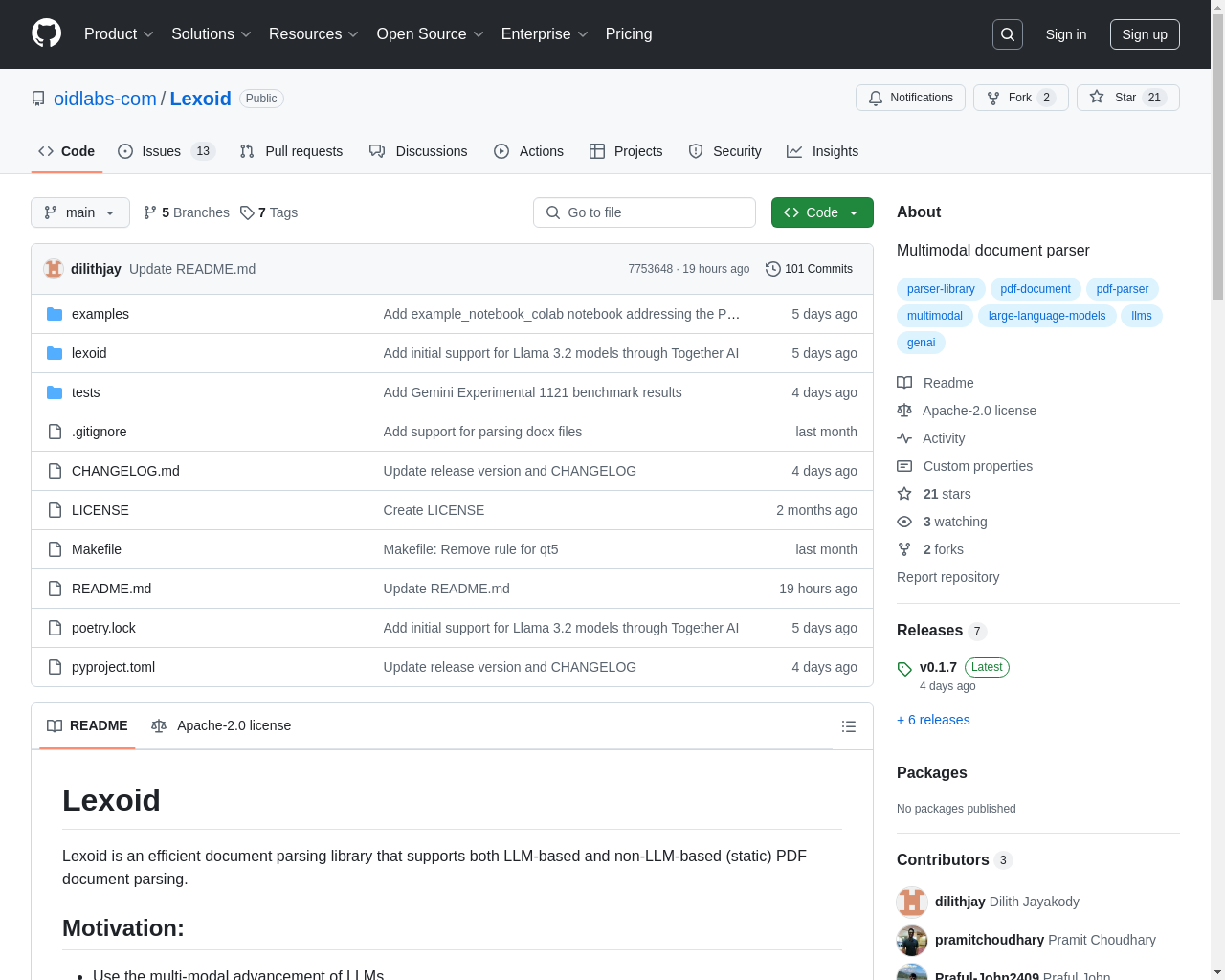Fork the Lexoid repository
1225x980 pixels.
pos(1020,98)
